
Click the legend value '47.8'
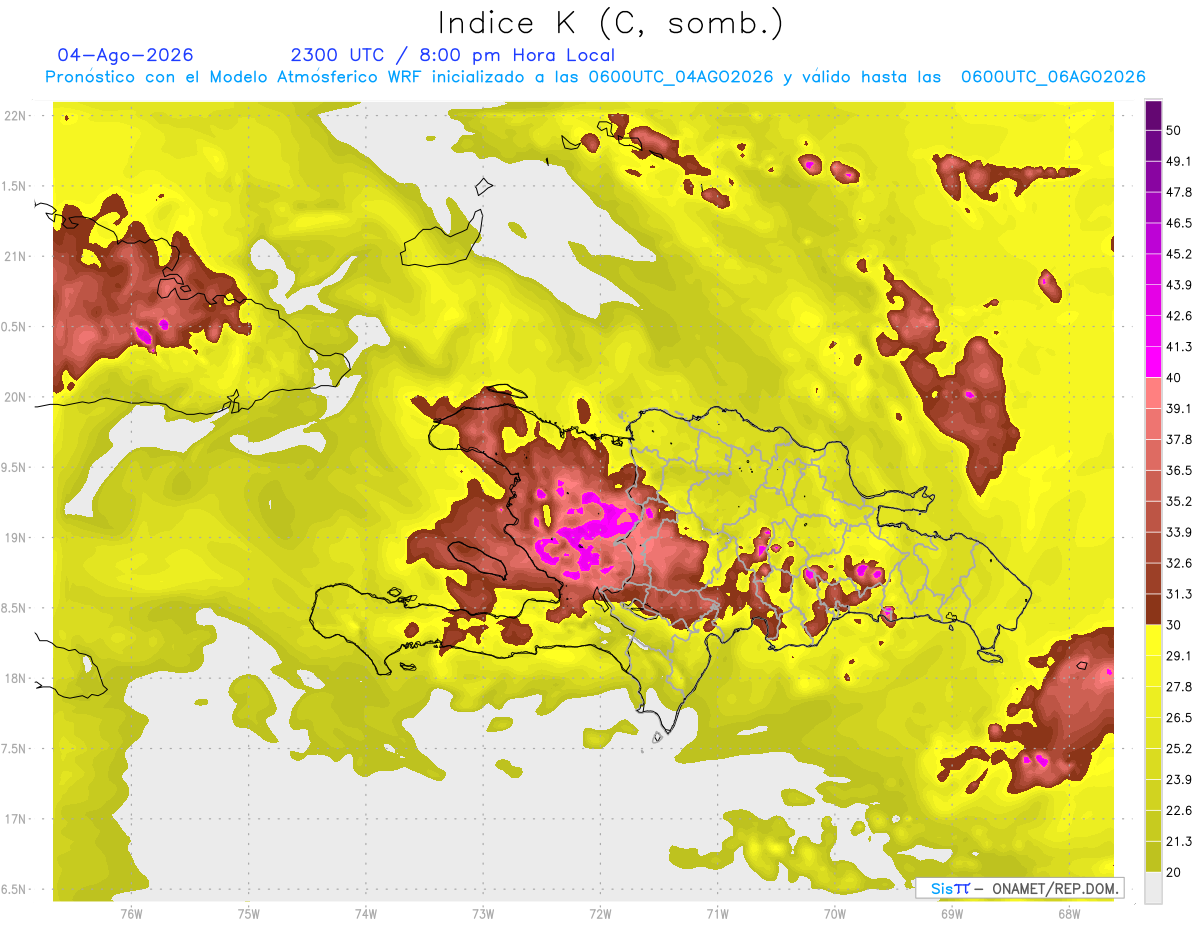pyautogui.click(x=1180, y=192)
